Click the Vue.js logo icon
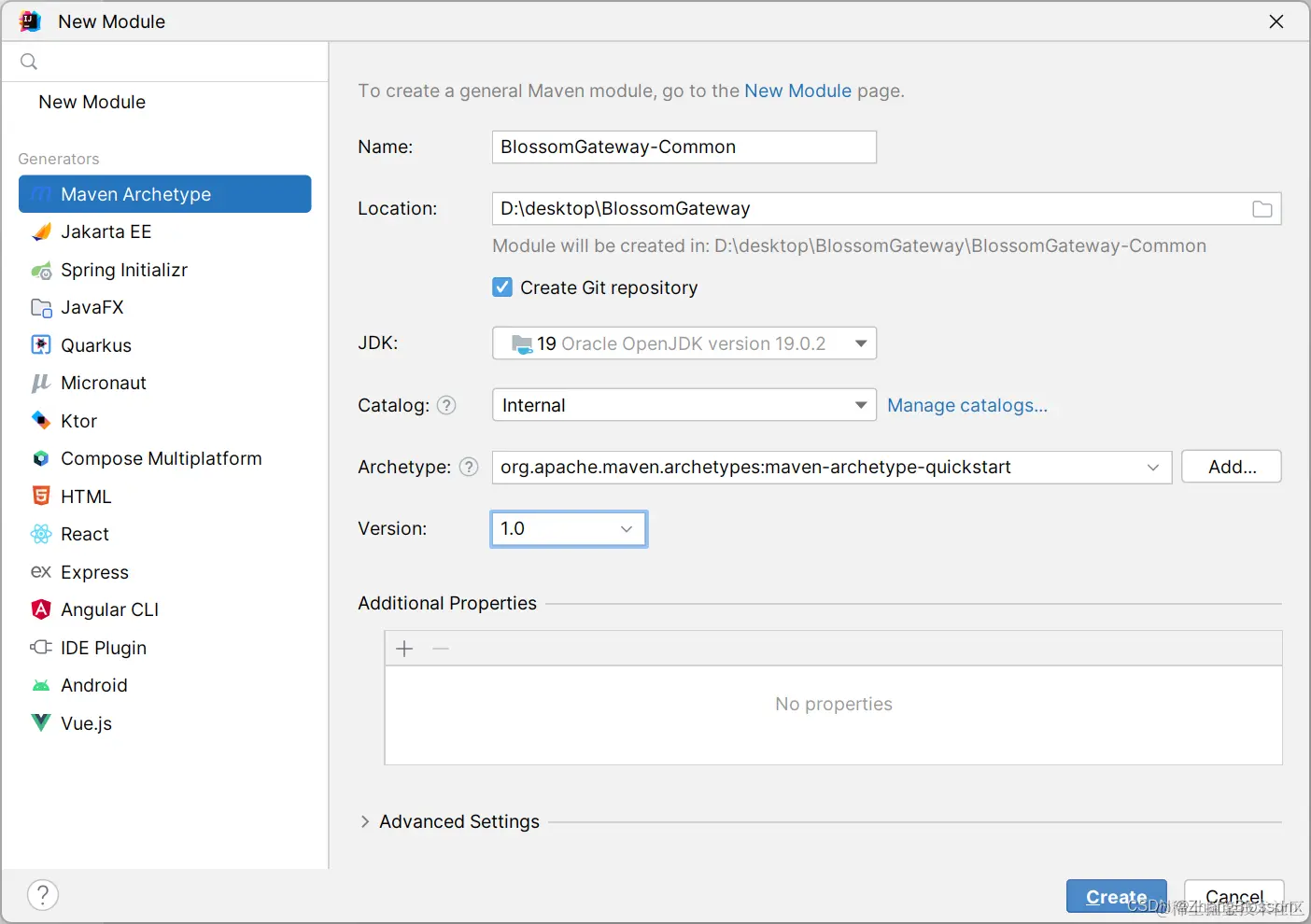This screenshot has width=1311, height=924. (x=41, y=722)
